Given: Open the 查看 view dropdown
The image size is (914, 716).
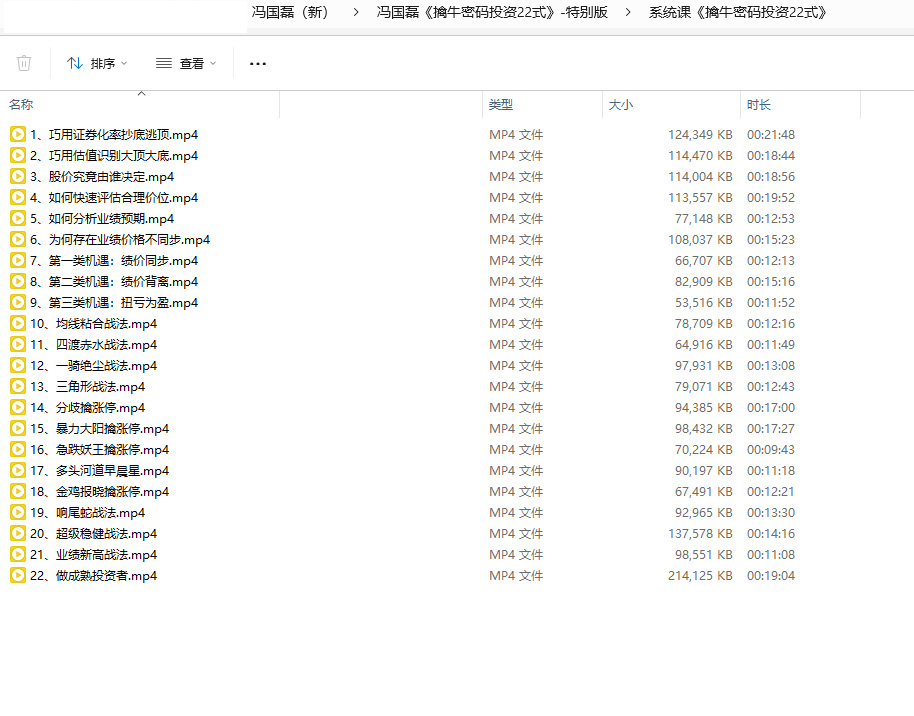Looking at the screenshot, I should pos(186,63).
